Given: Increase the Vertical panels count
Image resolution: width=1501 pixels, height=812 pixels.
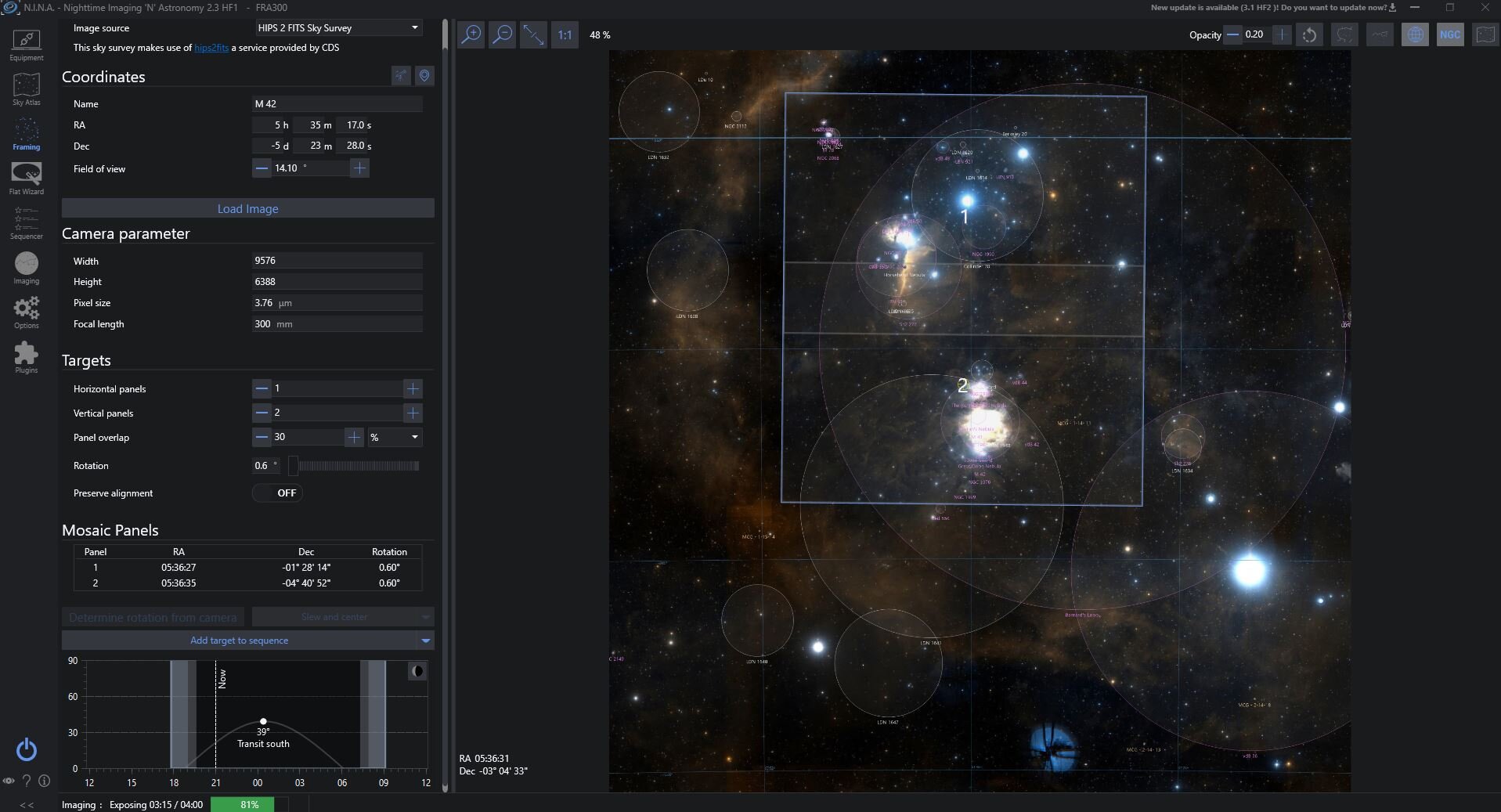Looking at the screenshot, I should (x=413, y=413).
